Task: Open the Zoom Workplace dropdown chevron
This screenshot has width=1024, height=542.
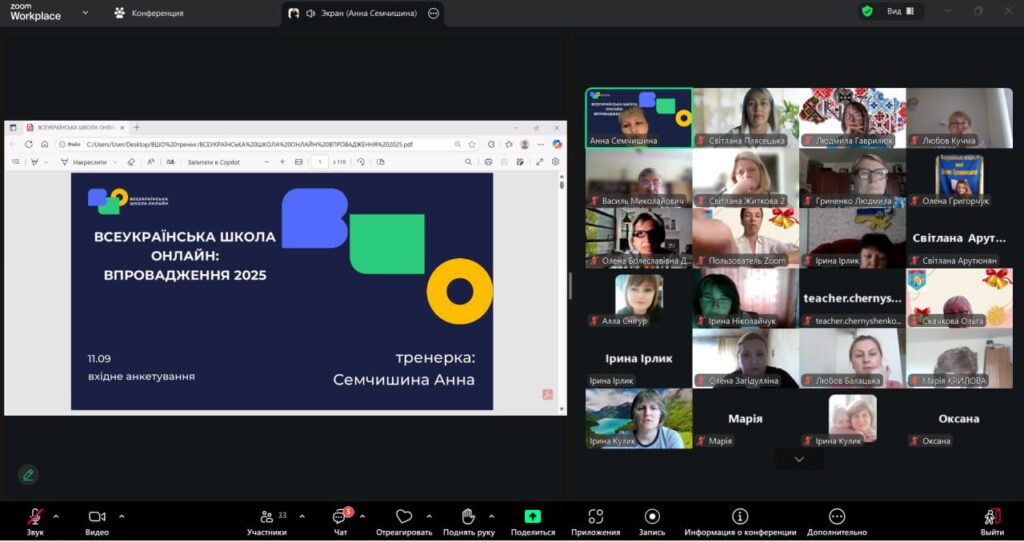Action: 84,13
